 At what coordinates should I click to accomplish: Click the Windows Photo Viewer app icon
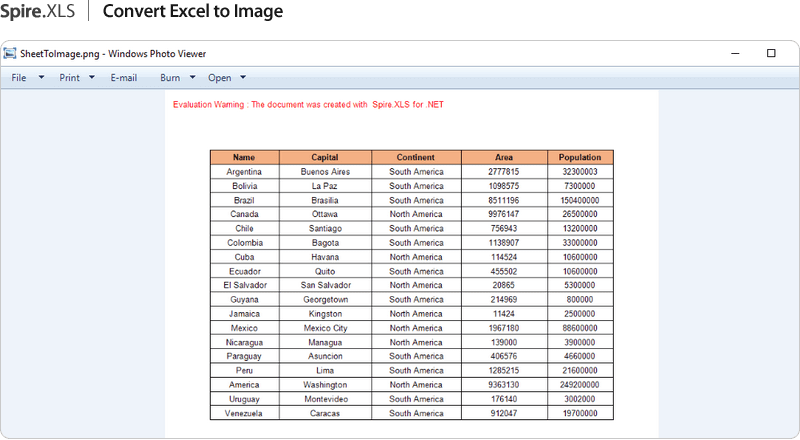coord(10,53)
